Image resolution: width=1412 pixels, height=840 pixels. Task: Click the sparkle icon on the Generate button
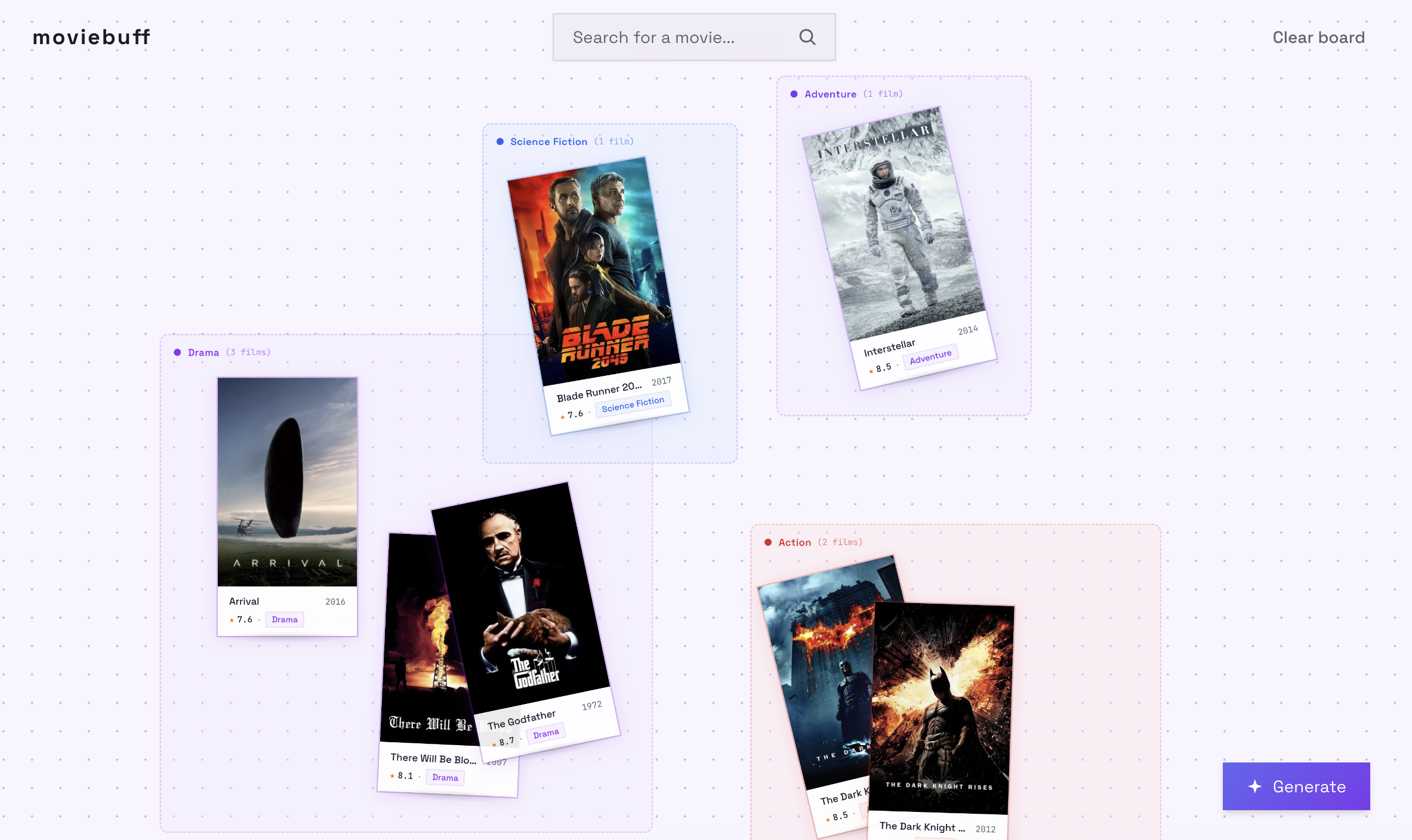click(x=1256, y=786)
